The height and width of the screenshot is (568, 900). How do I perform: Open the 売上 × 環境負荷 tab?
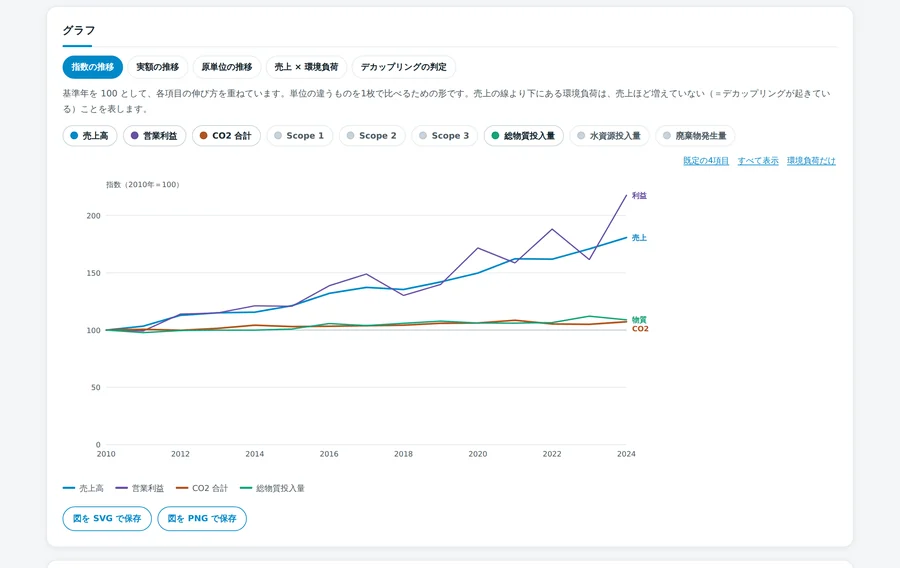coord(306,67)
